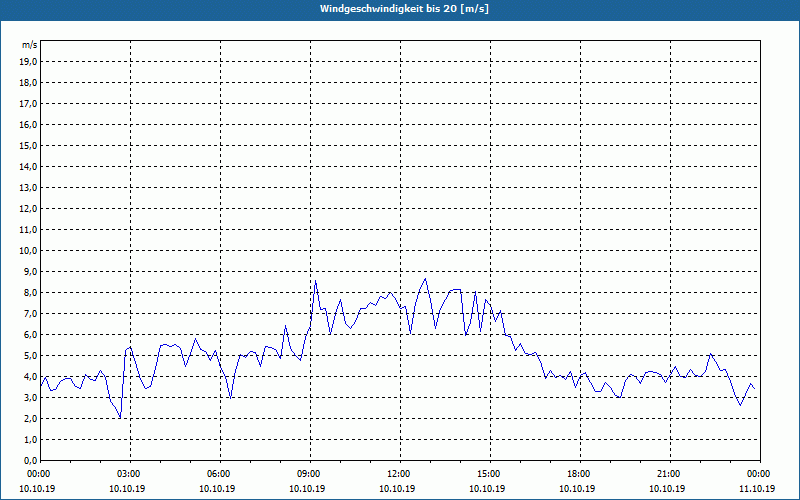Select the '10,0' y-axis value
This screenshot has height=500, width=800.
coord(28,251)
